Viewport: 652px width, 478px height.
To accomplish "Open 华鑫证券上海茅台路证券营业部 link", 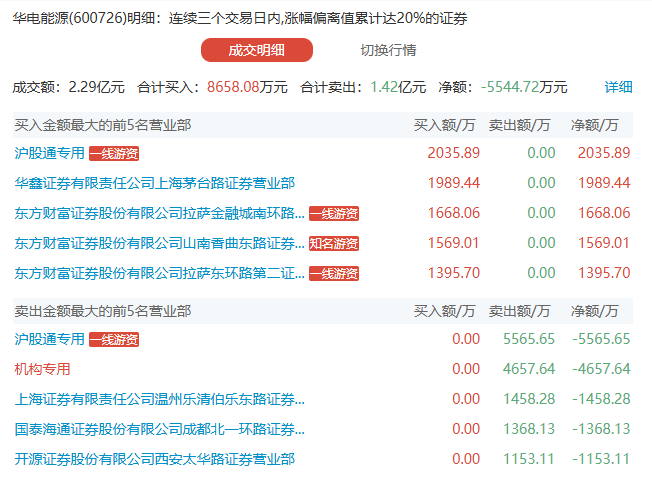I will click(155, 183).
